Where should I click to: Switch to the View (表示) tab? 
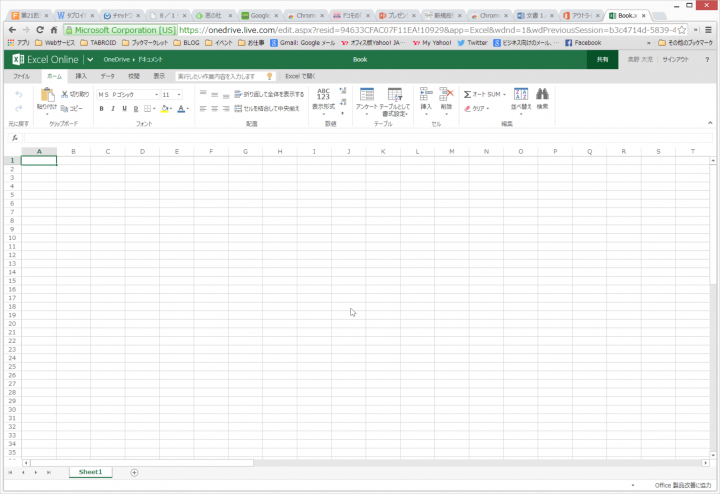(159, 76)
